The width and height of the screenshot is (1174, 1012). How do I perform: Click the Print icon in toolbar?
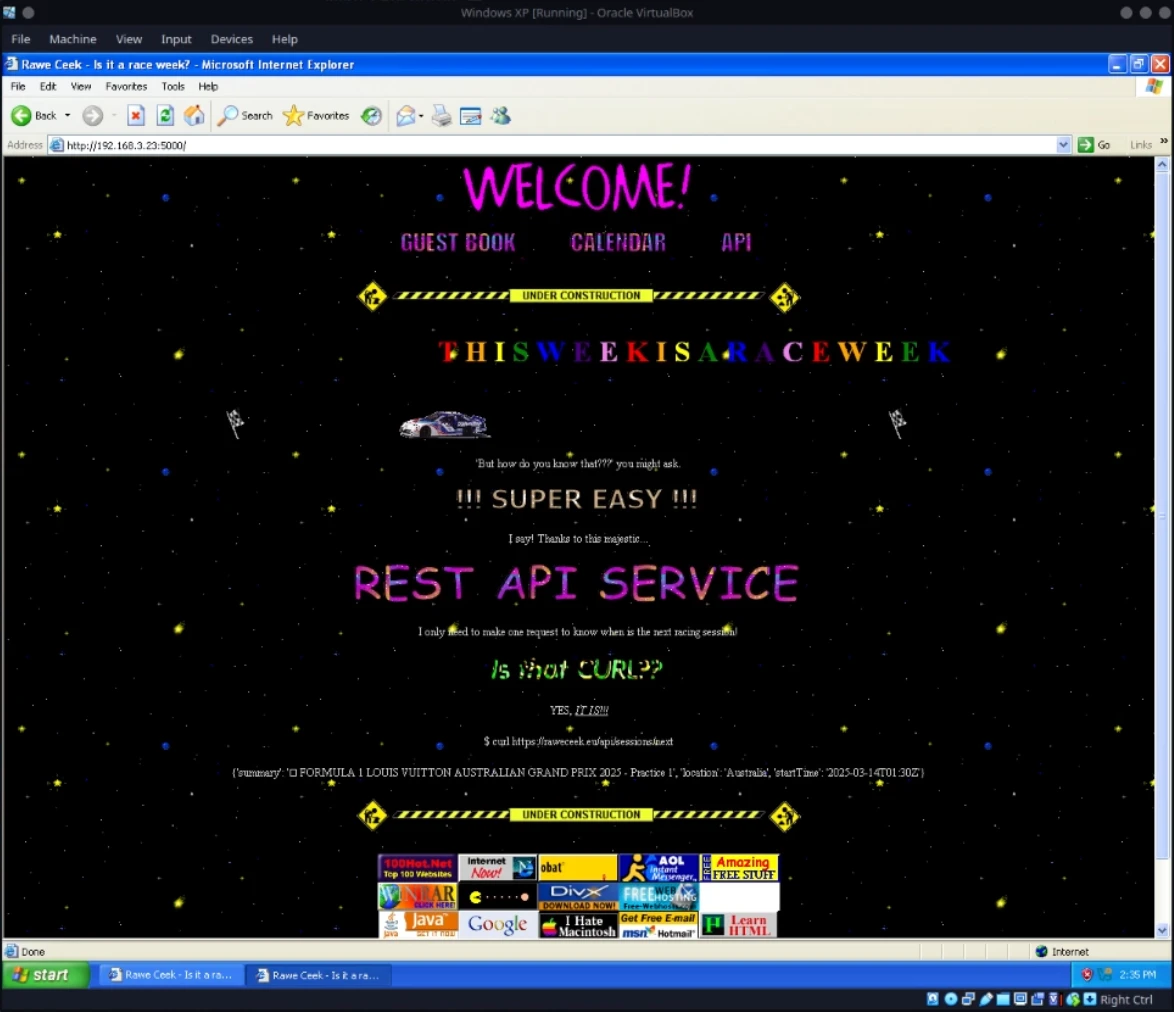(441, 116)
